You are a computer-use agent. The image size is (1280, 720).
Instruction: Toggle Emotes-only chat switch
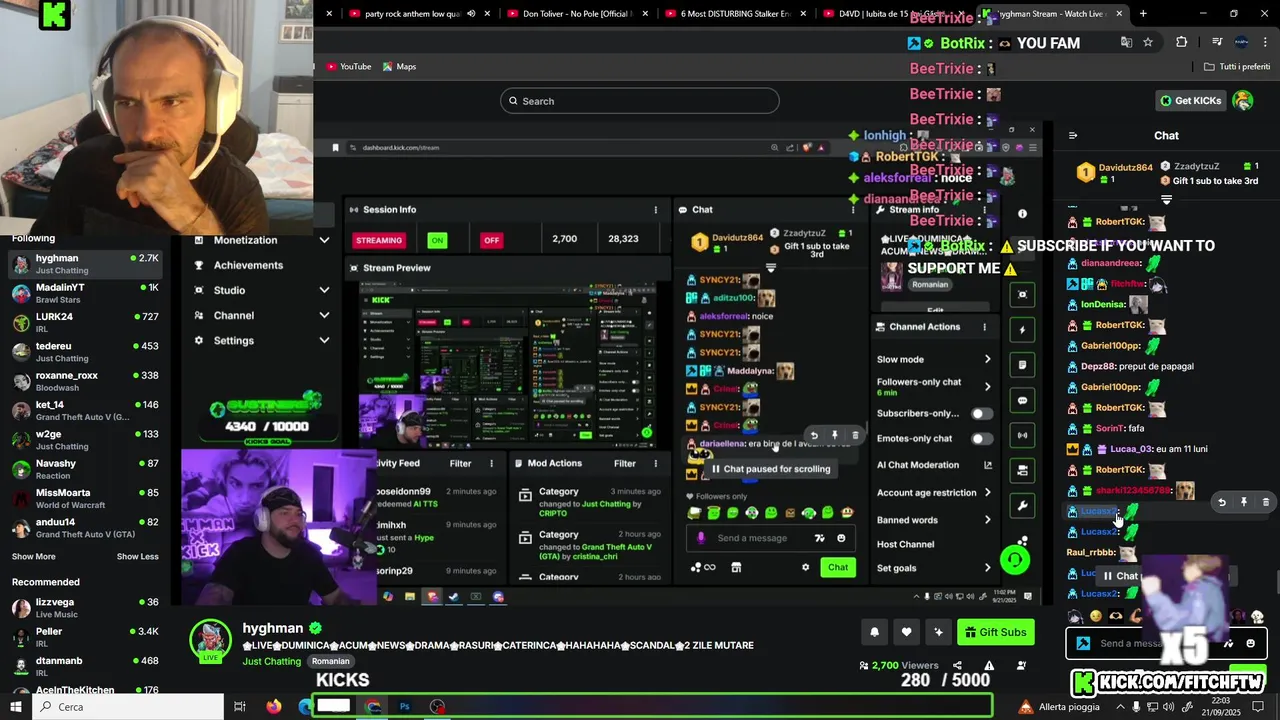pyautogui.click(x=982, y=438)
